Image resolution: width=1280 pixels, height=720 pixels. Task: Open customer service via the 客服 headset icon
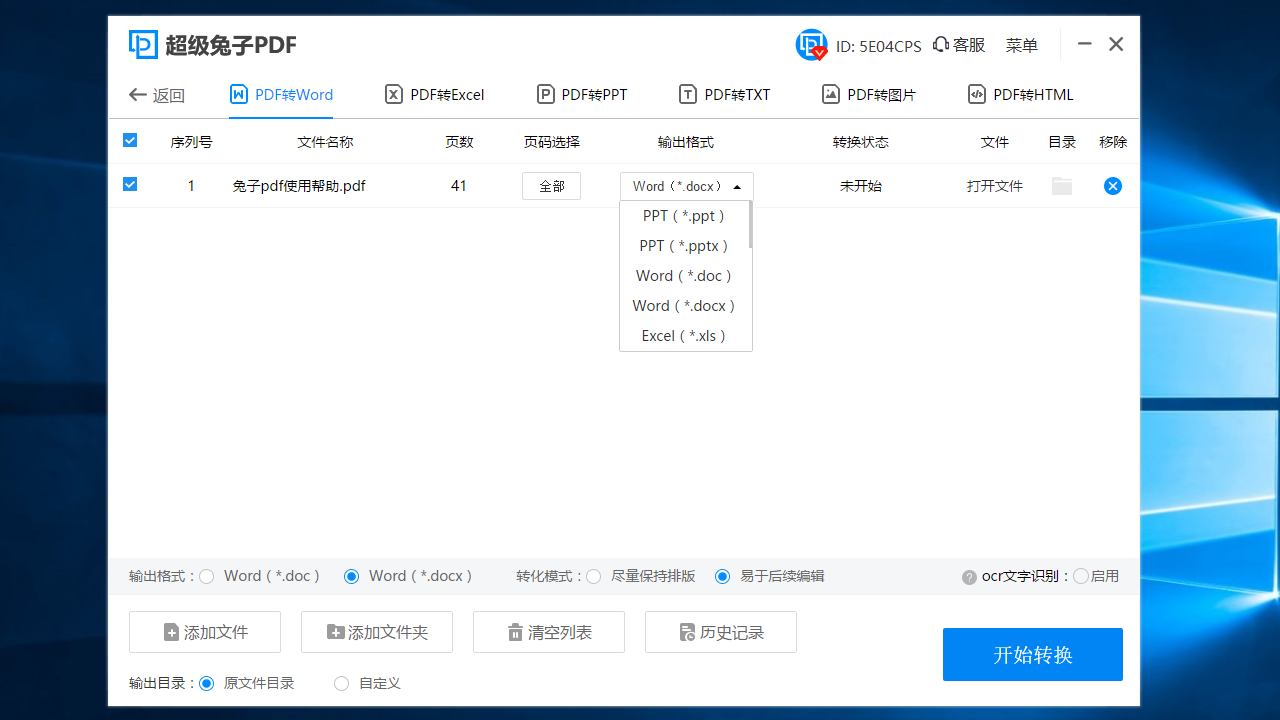(938, 45)
